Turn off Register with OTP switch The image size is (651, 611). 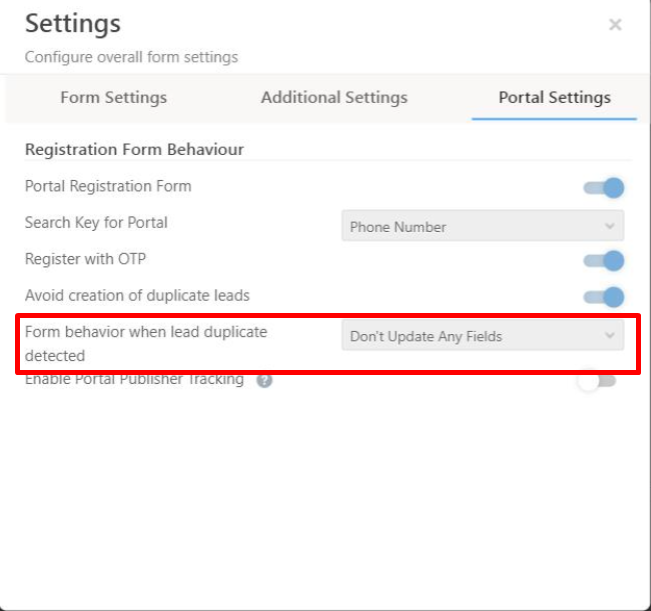604,261
